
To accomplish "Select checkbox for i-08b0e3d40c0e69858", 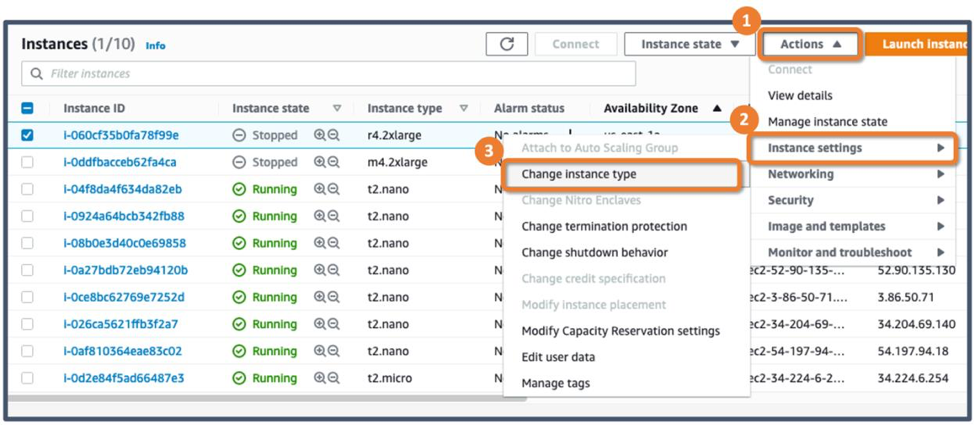I will tap(27, 243).
